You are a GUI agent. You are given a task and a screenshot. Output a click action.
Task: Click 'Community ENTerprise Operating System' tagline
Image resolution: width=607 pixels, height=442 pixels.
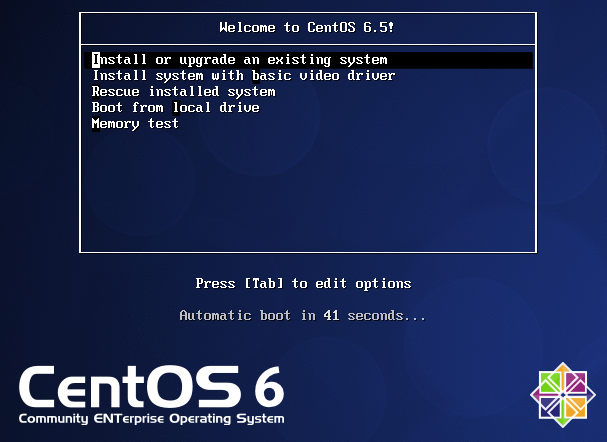[151, 419]
